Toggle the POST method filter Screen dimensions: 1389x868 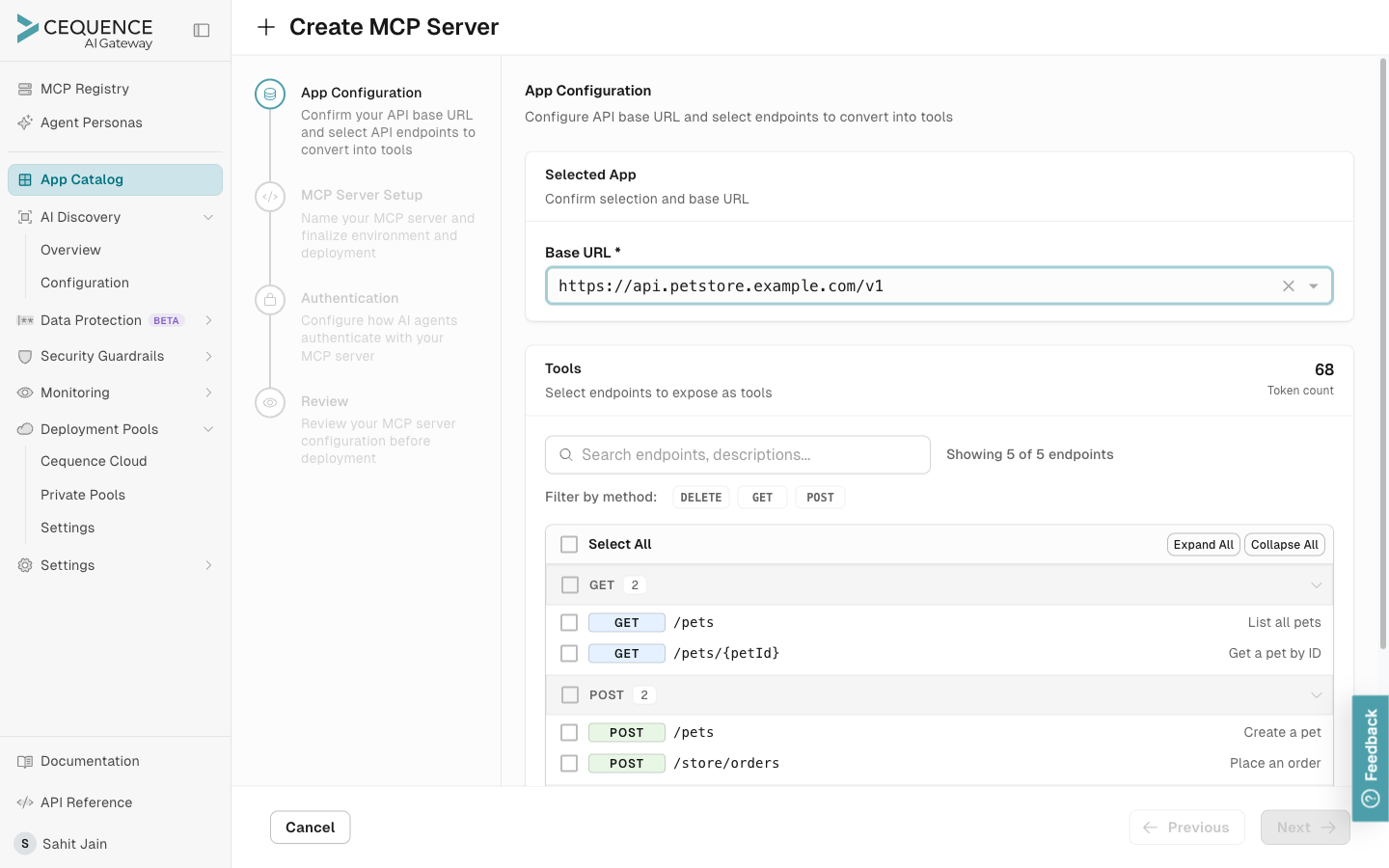(820, 498)
